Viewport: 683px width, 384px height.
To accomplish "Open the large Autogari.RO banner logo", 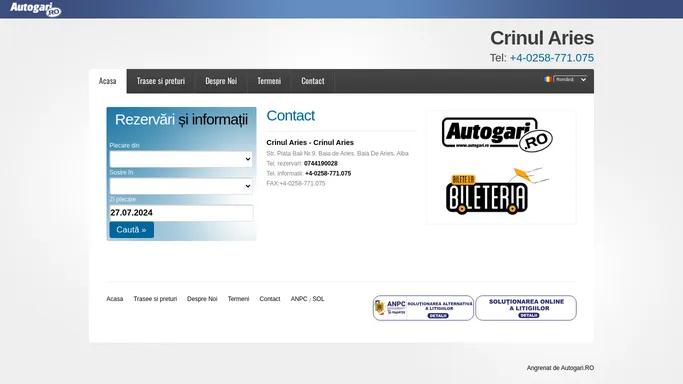I will tap(497, 135).
